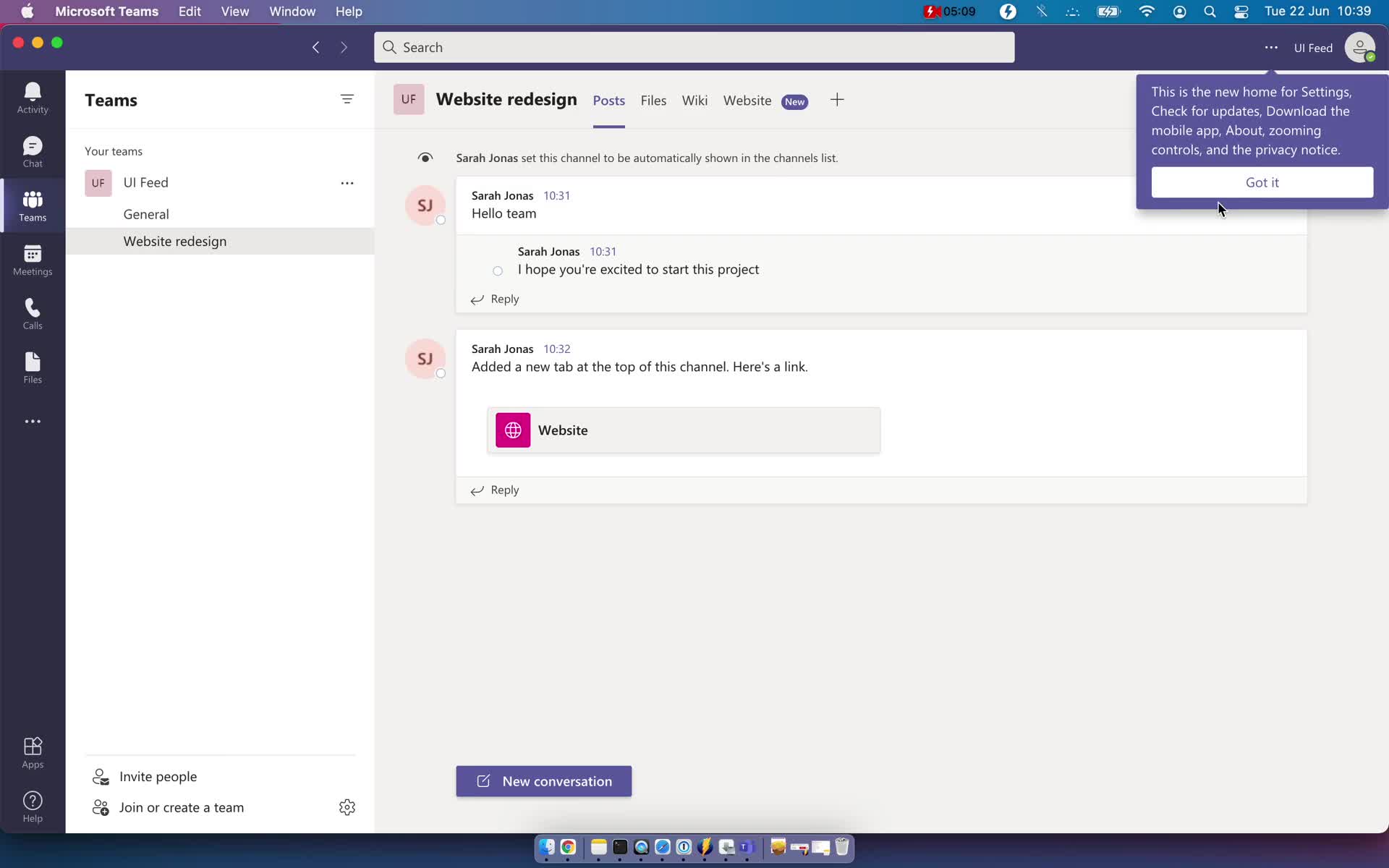Click the Activity icon in sidebar

pos(33,97)
